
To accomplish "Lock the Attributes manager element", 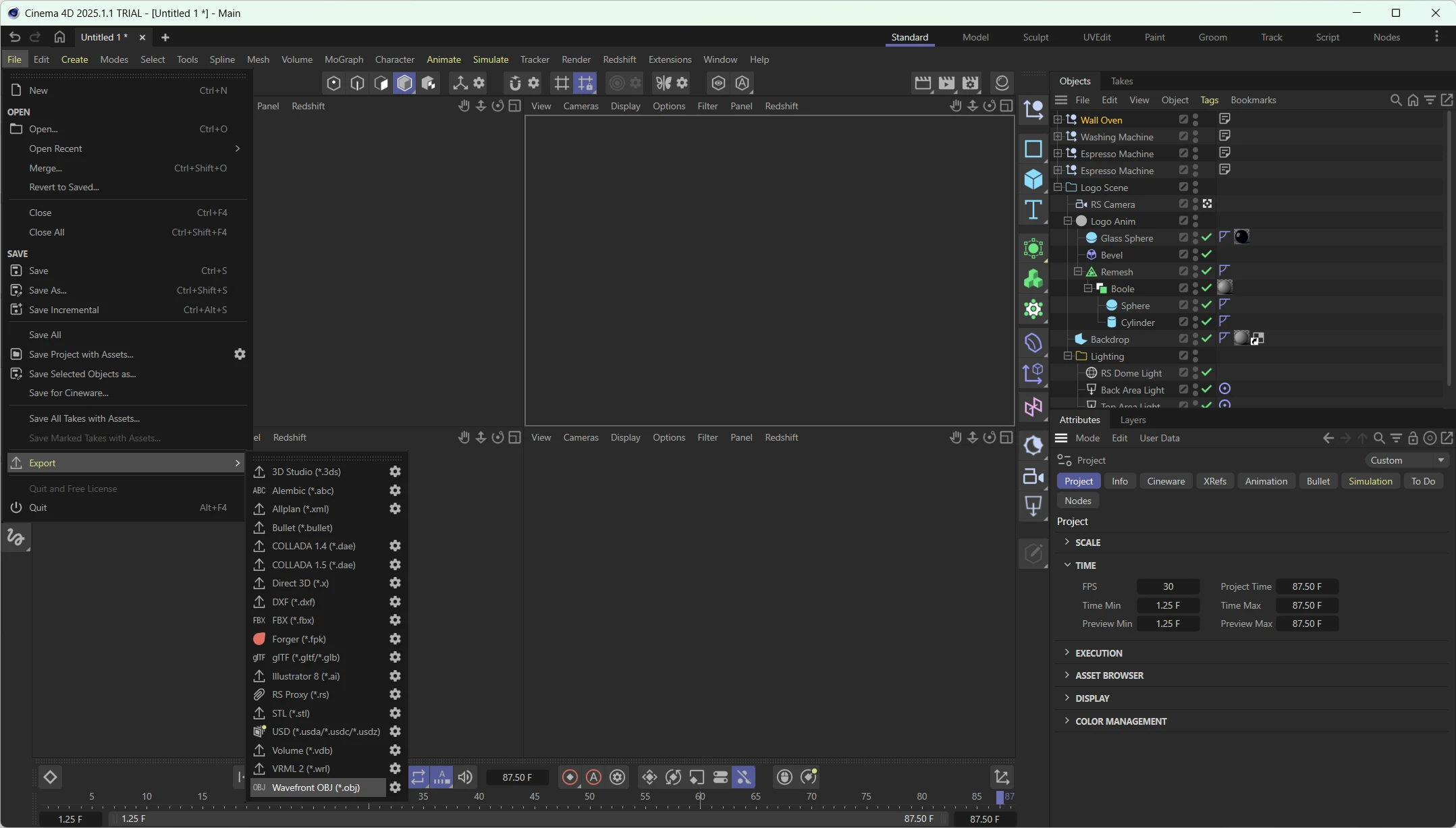I will point(1413,438).
